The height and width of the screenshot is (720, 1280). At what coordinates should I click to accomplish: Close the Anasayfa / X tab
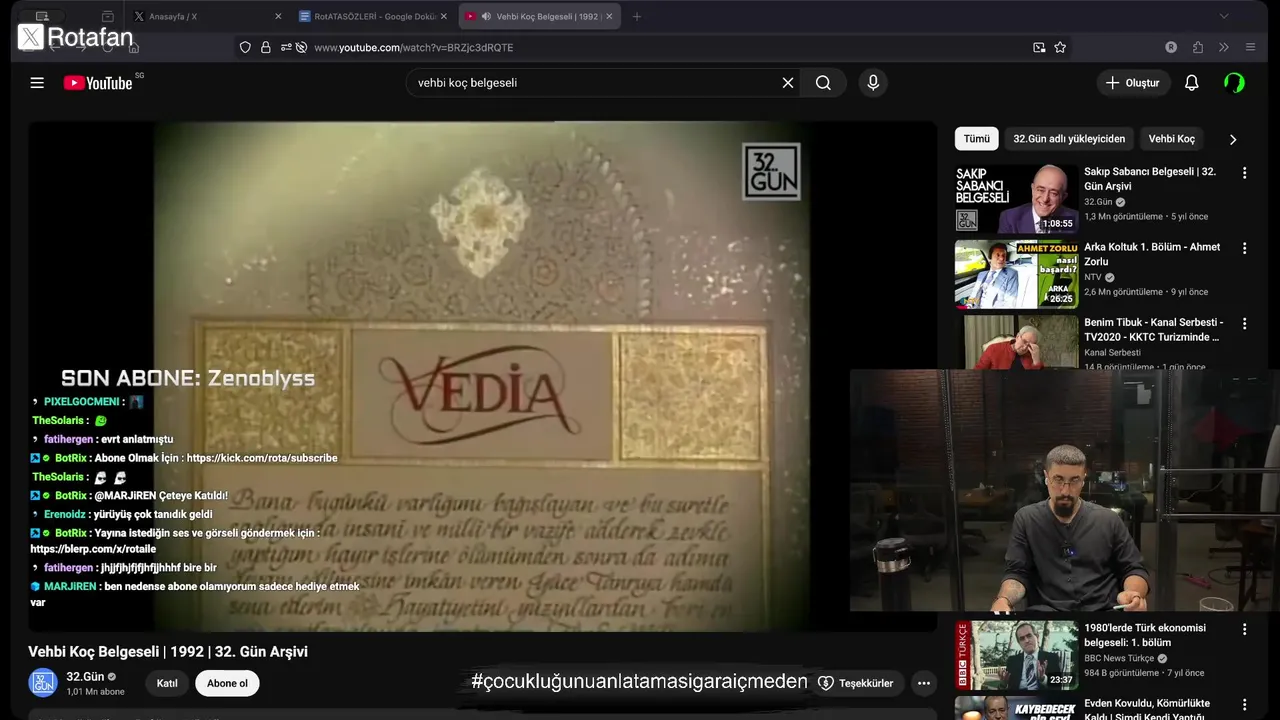click(x=278, y=16)
